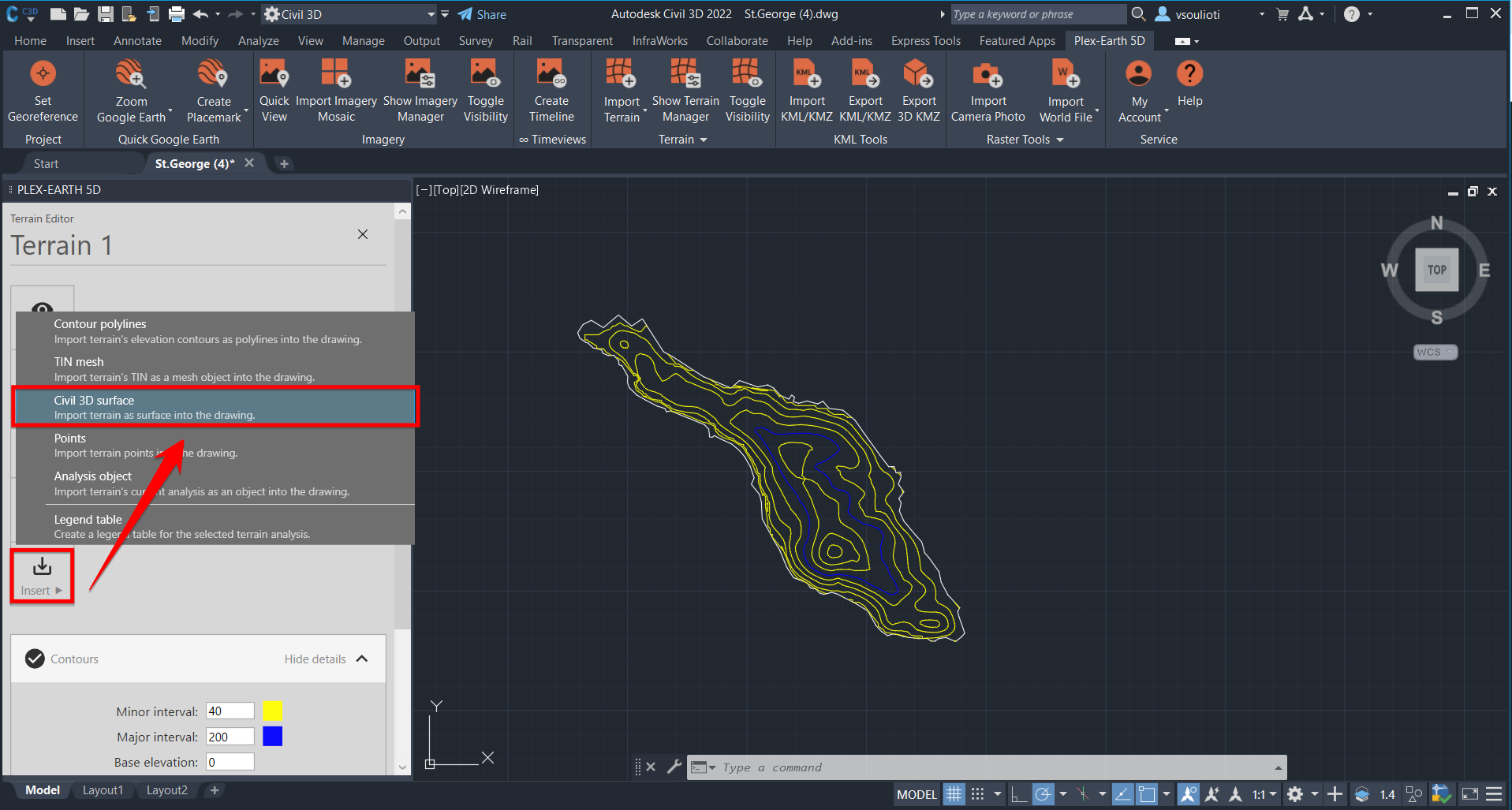This screenshot has height=810, width=1512.
Task: Click Autodesk App Store cart icon
Action: [x=1282, y=14]
